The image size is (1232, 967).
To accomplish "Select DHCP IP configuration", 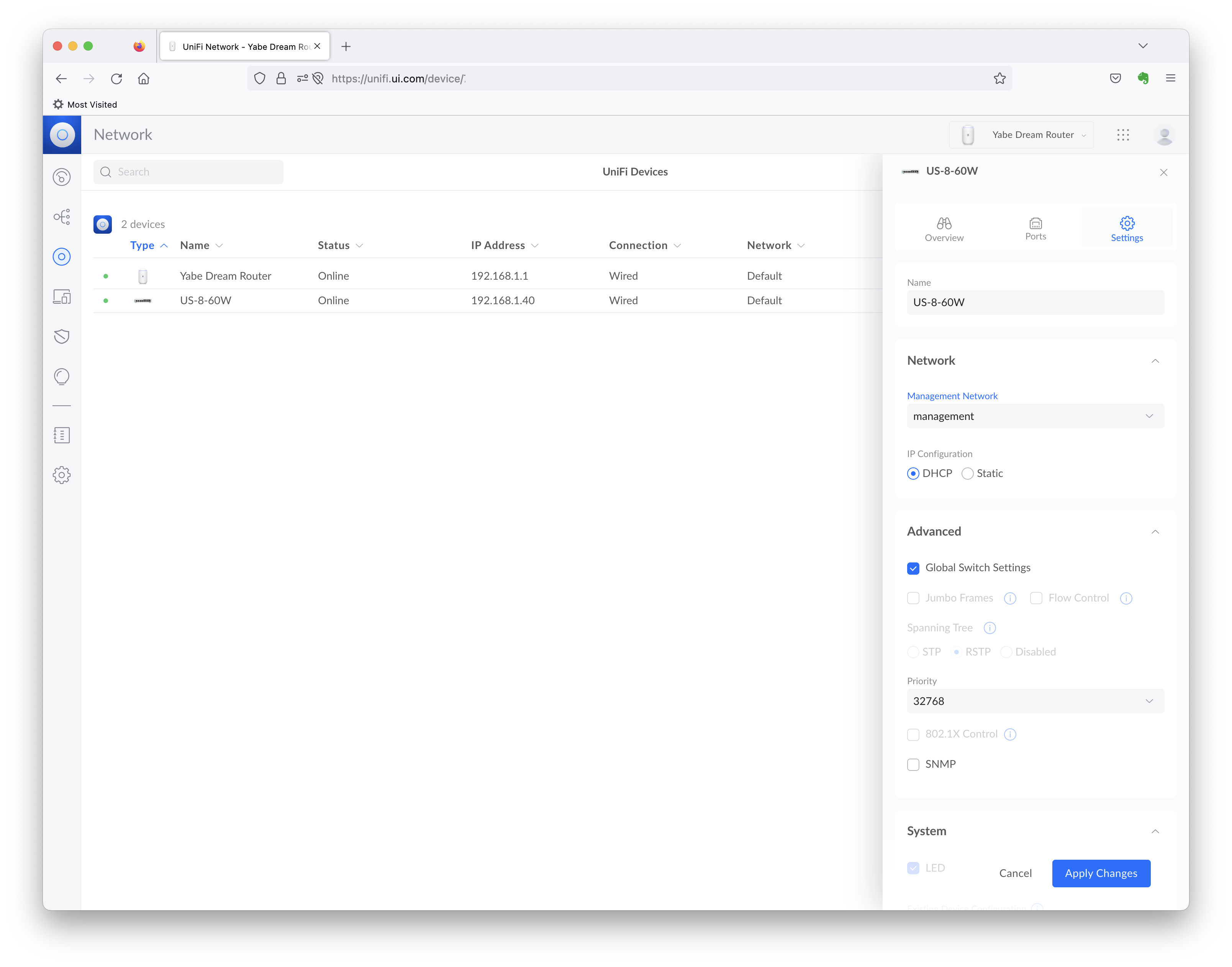I will pos(913,473).
